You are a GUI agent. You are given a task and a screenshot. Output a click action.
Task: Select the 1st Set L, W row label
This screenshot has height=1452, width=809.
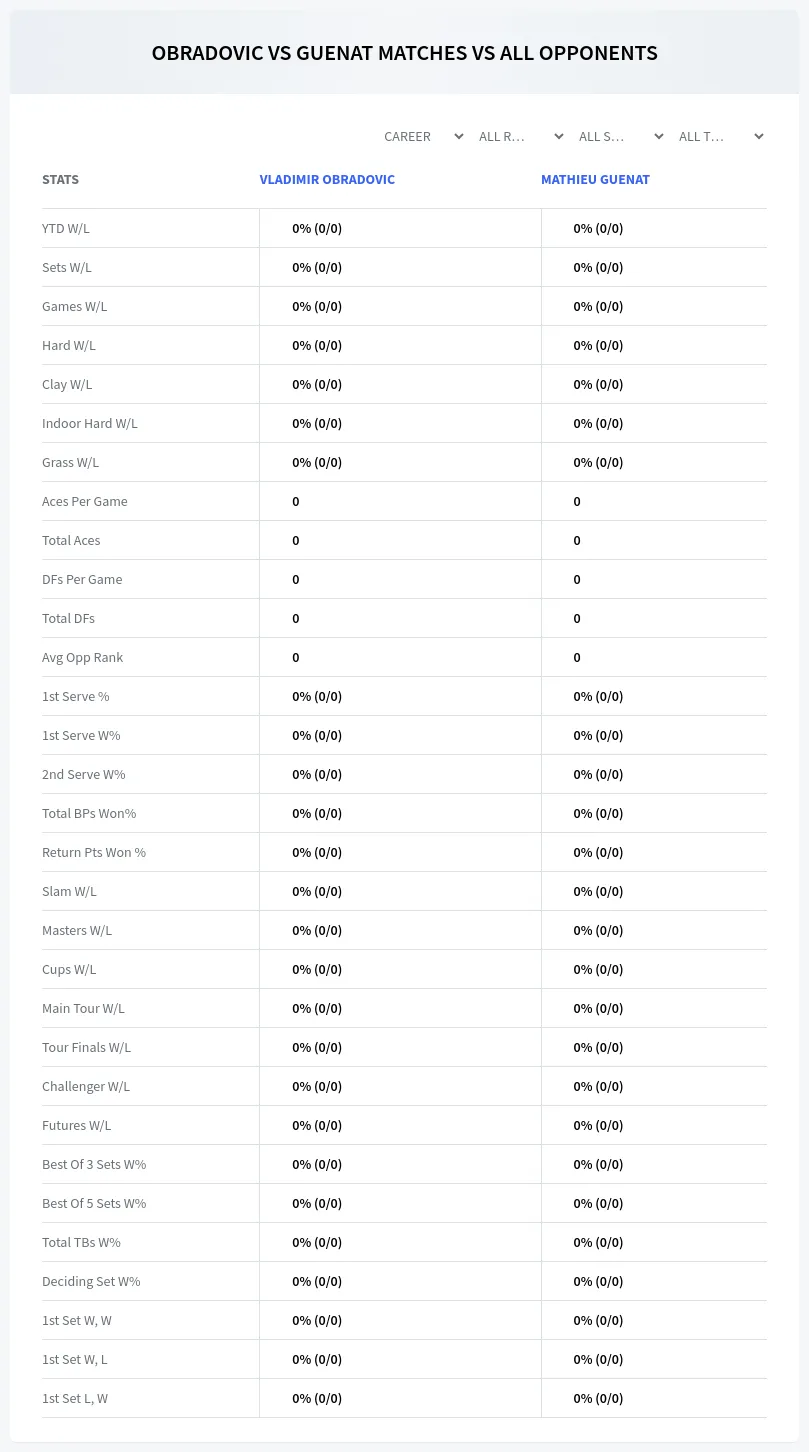[75, 1398]
